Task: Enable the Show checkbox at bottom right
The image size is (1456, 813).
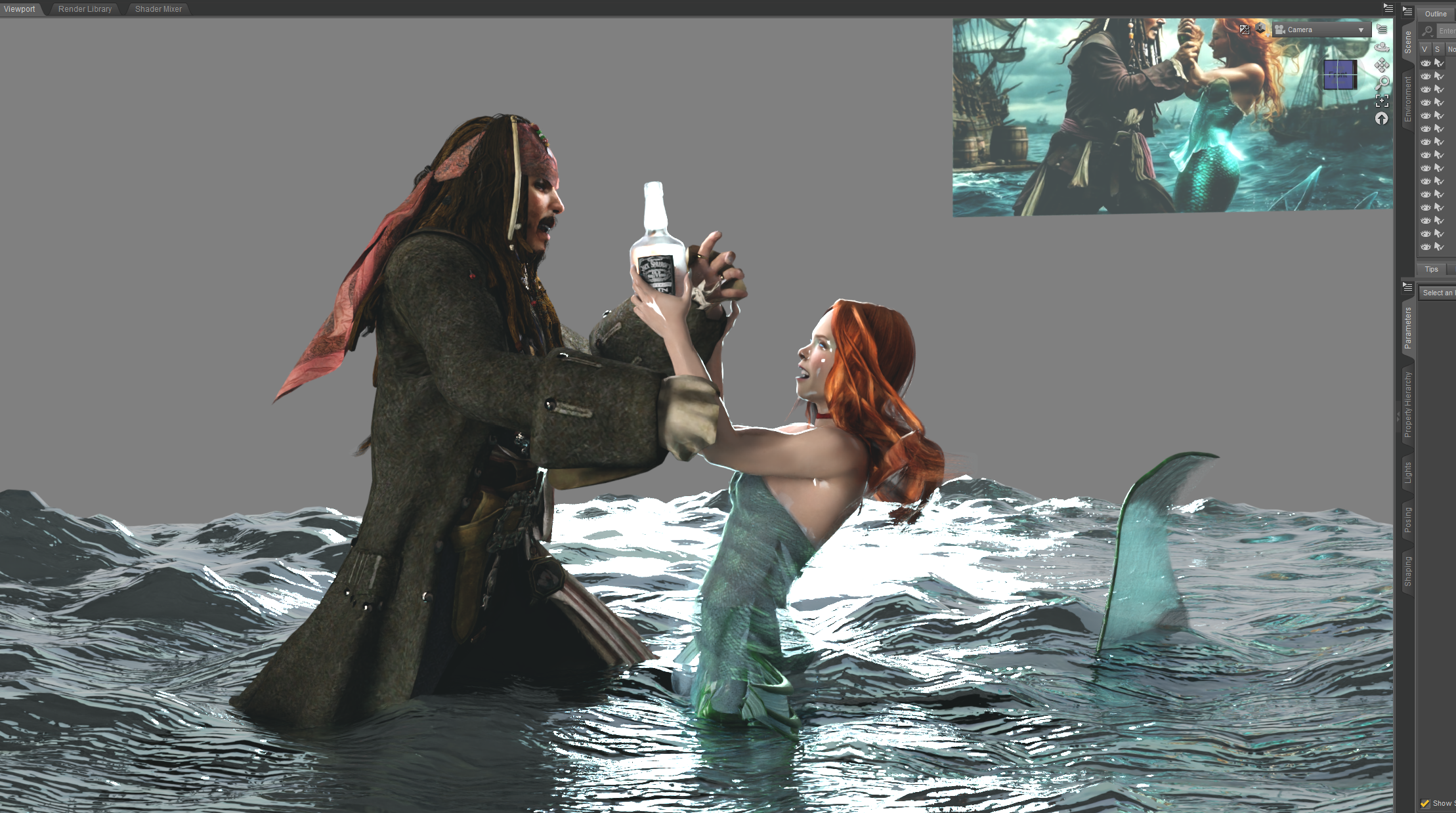Action: [1424, 803]
